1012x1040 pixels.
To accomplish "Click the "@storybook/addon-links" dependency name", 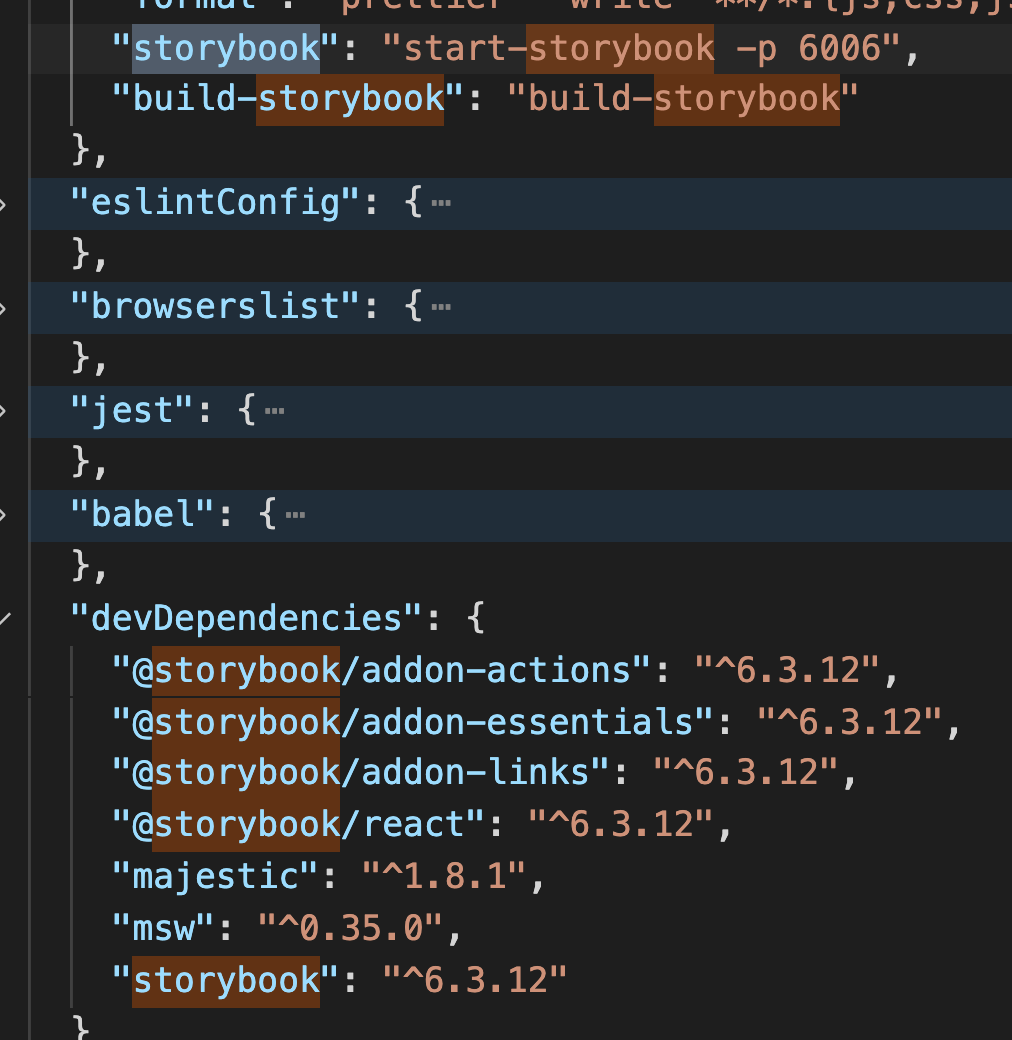I will pos(361,773).
